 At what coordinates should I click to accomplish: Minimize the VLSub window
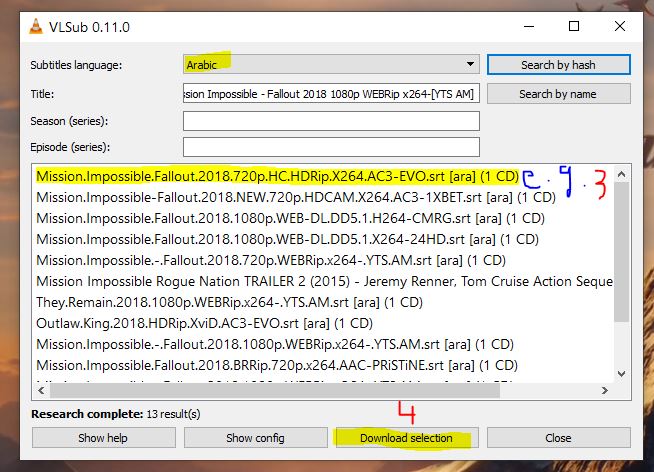pos(529,27)
